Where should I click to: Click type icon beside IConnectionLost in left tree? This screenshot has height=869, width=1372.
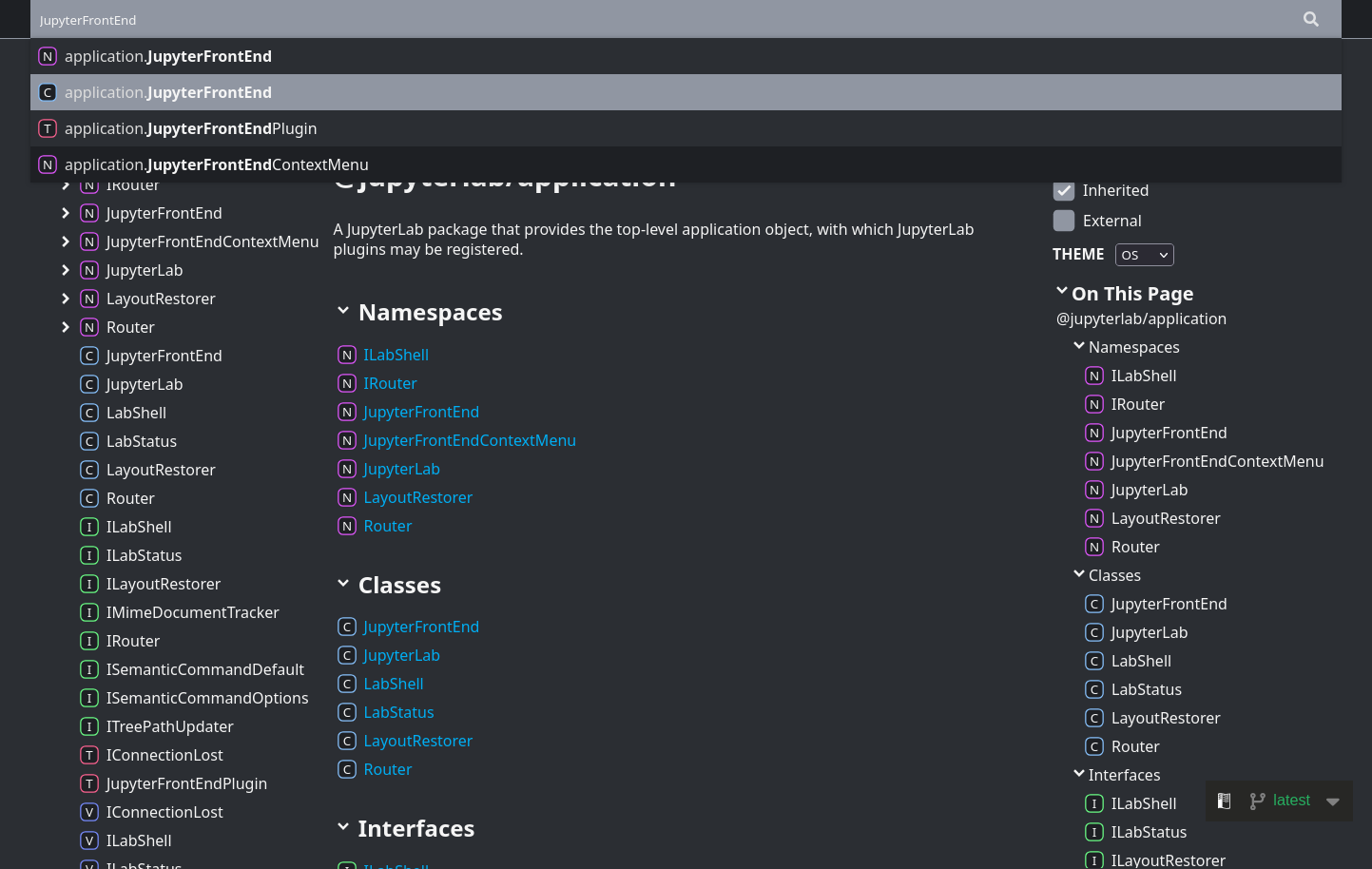coord(89,755)
